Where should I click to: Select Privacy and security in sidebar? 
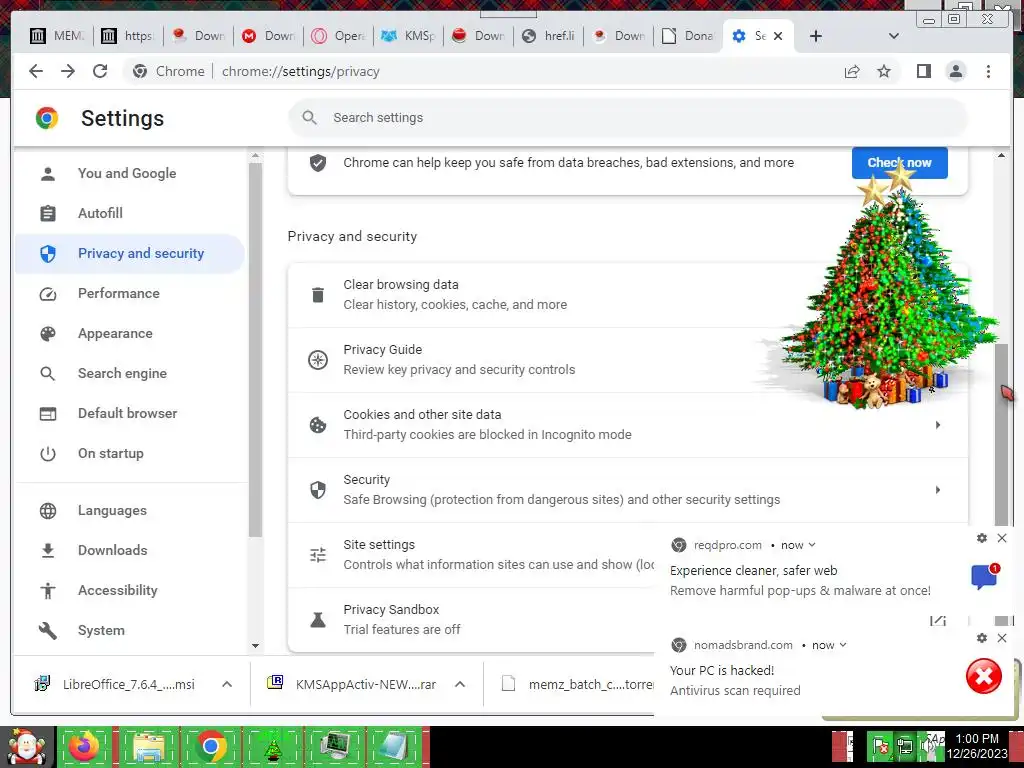pos(131,253)
